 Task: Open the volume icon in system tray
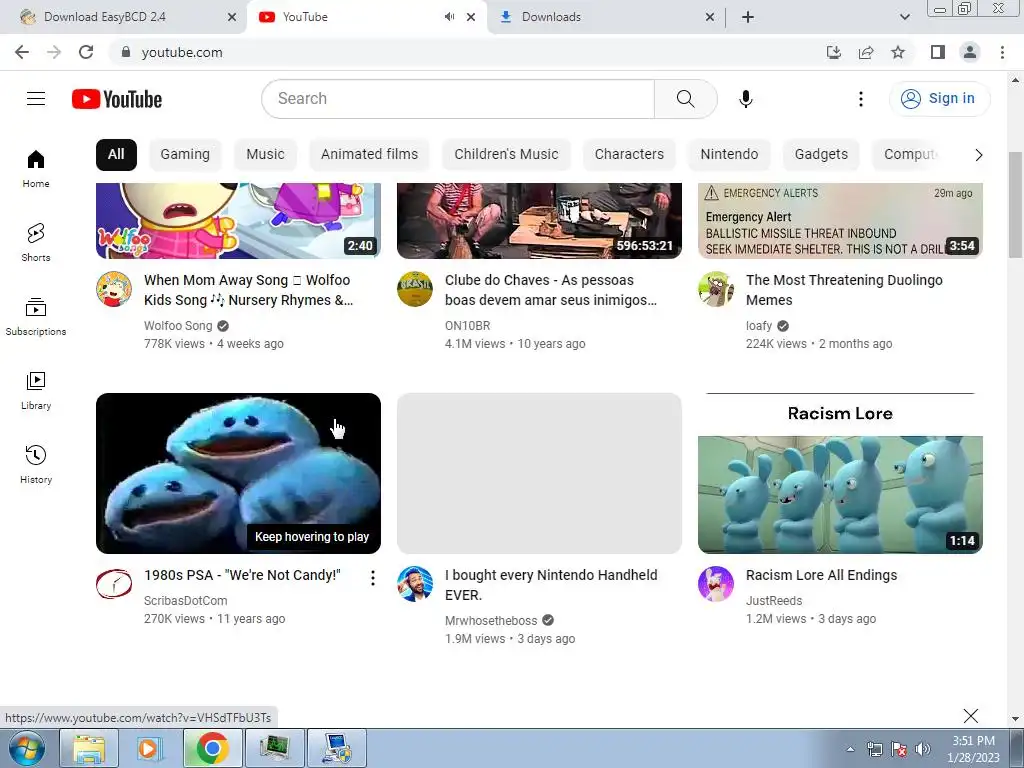click(922, 749)
